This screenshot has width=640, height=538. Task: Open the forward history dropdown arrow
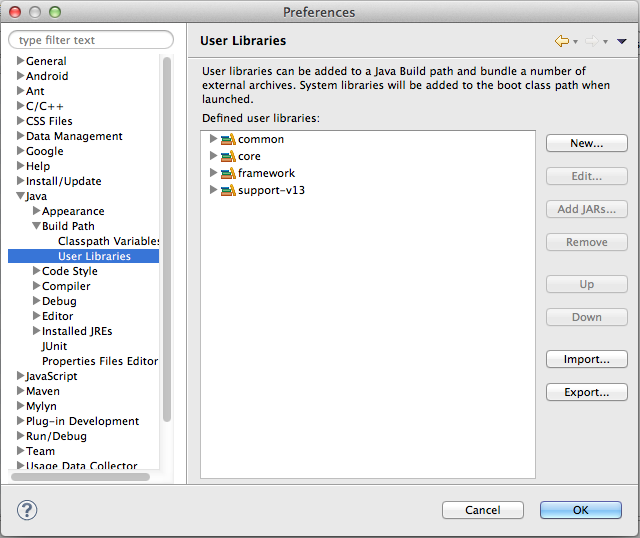tap(605, 42)
